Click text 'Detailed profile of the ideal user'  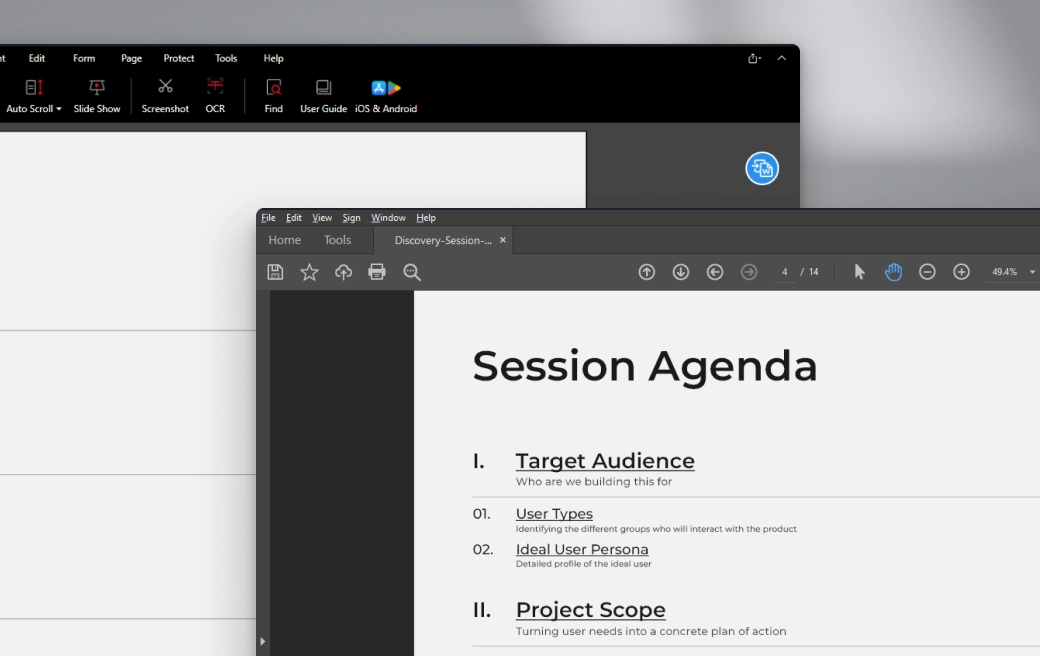coord(584,564)
